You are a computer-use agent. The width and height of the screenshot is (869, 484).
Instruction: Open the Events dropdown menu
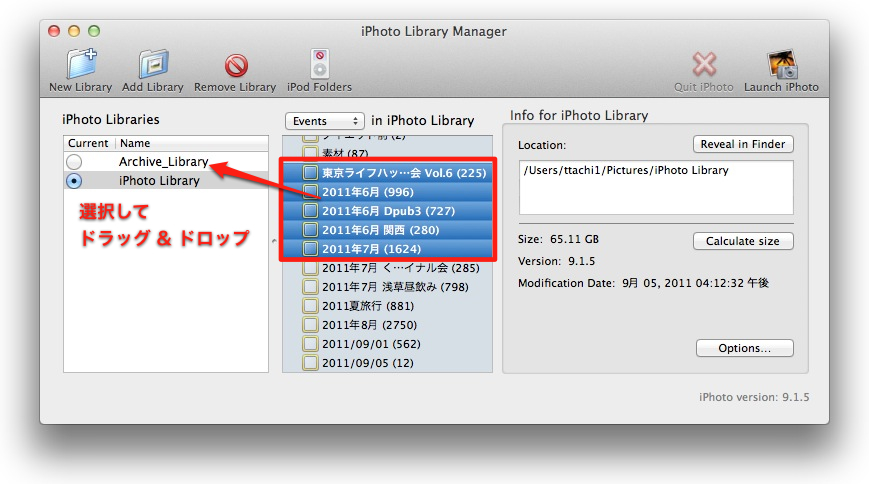pyautogui.click(x=323, y=120)
